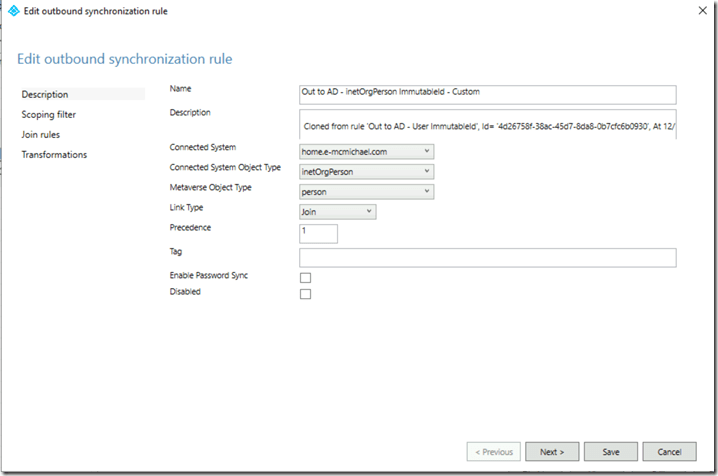Proceed with the Next button
718x476 pixels.
coord(552,452)
